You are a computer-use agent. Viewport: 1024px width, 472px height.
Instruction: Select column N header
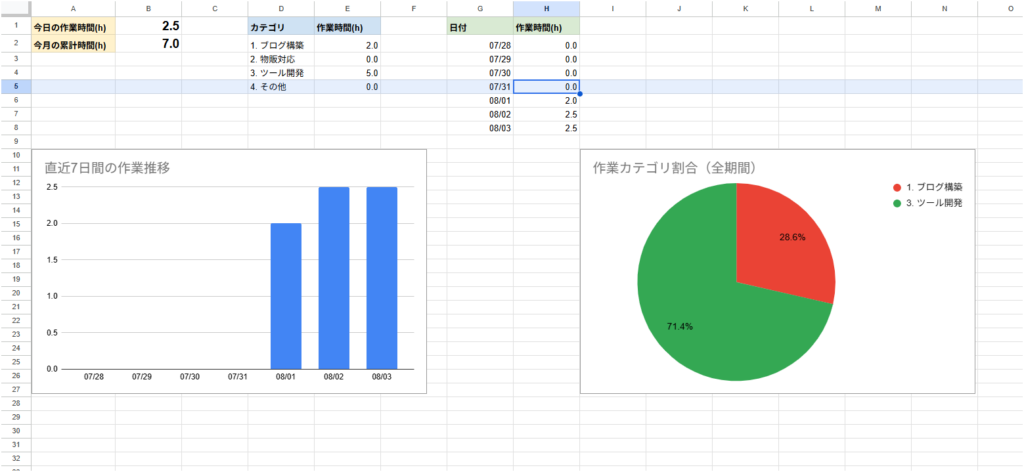tap(944, 9)
